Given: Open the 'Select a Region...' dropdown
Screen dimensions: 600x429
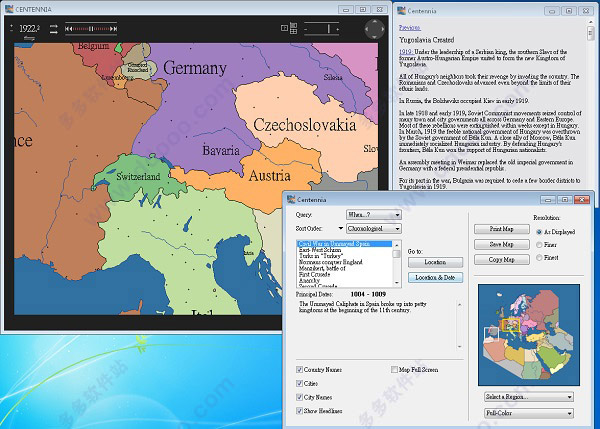Looking at the screenshot, I should [528, 397].
